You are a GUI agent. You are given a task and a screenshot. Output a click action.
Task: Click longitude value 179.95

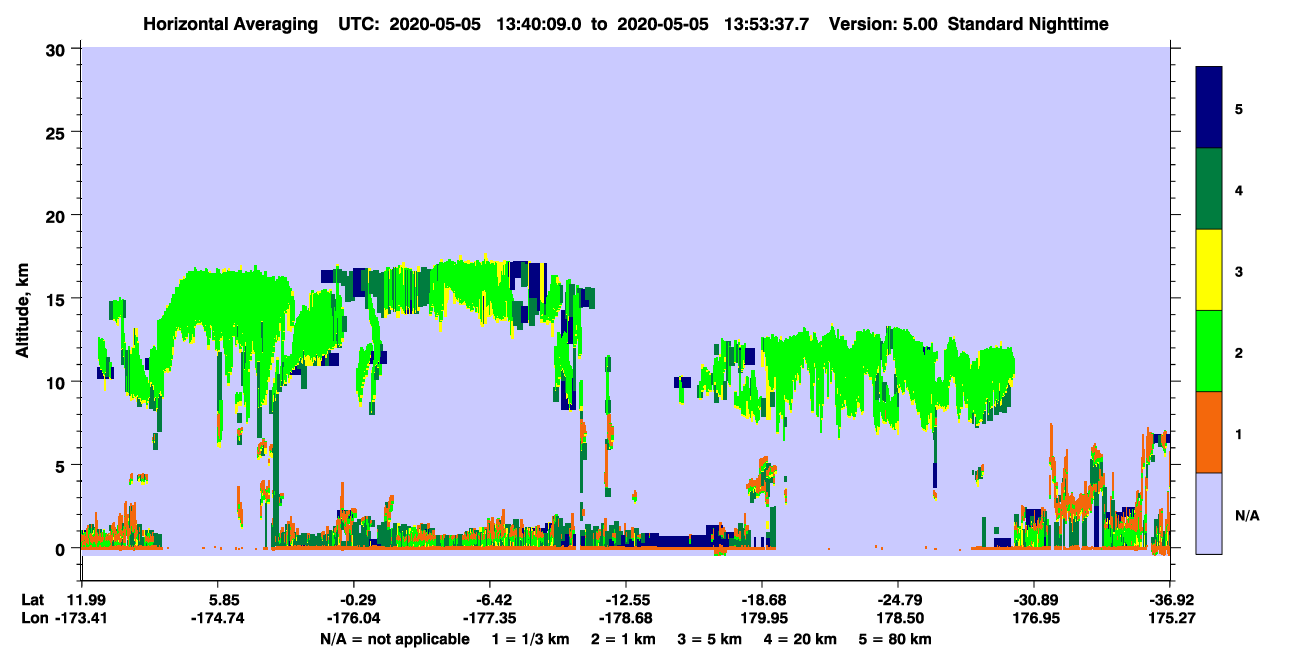point(766,619)
